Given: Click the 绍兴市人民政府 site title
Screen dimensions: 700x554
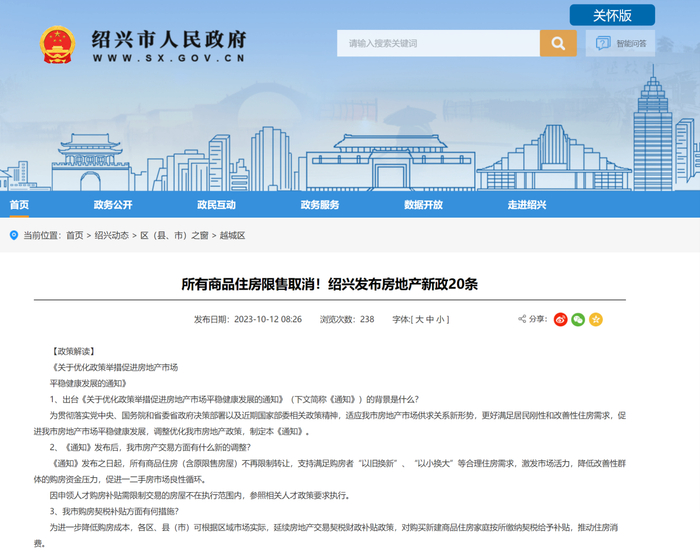Looking at the screenshot, I should coord(169,40).
